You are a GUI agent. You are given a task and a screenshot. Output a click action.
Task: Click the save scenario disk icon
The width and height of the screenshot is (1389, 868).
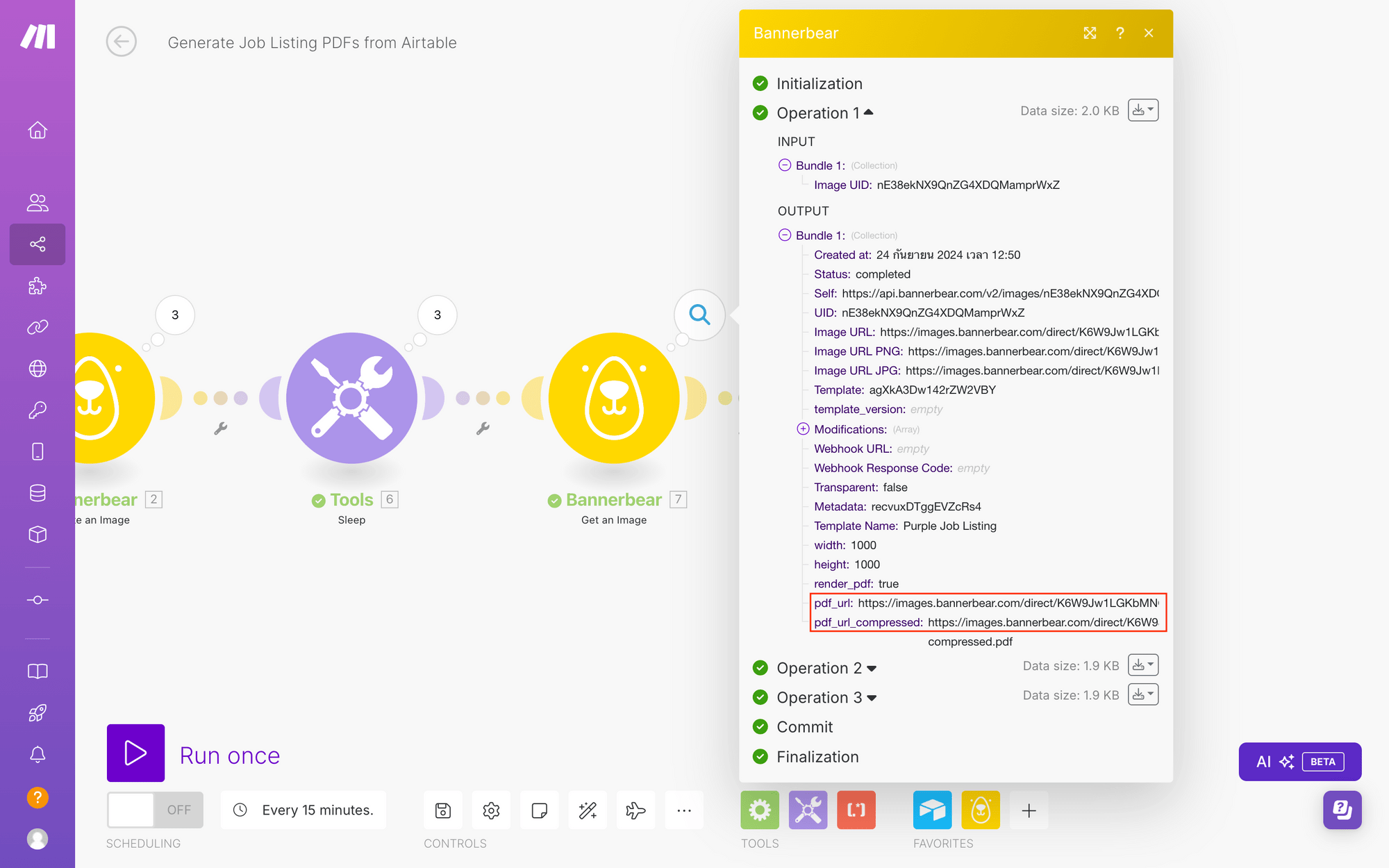(x=443, y=810)
